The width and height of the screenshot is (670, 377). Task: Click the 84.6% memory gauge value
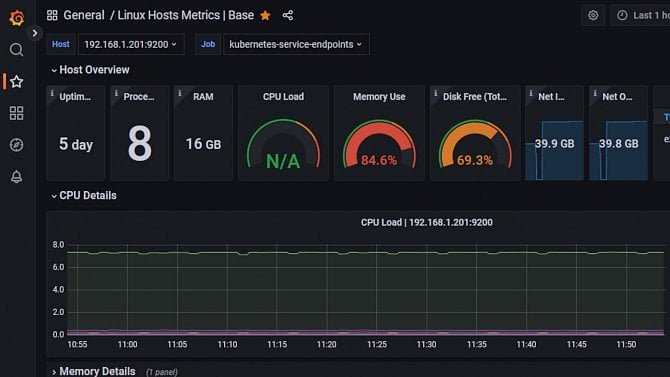pyautogui.click(x=379, y=160)
